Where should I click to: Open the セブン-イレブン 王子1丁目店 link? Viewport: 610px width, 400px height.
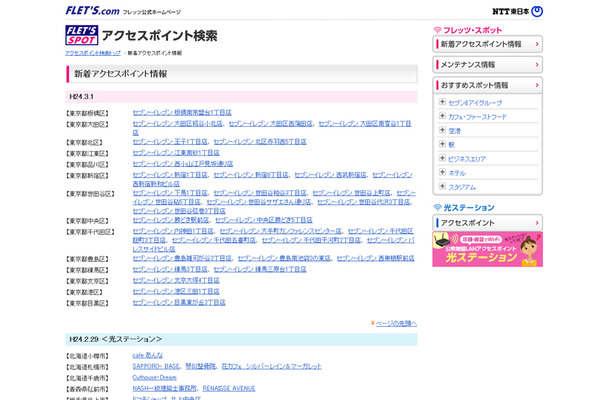click(x=170, y=142)
